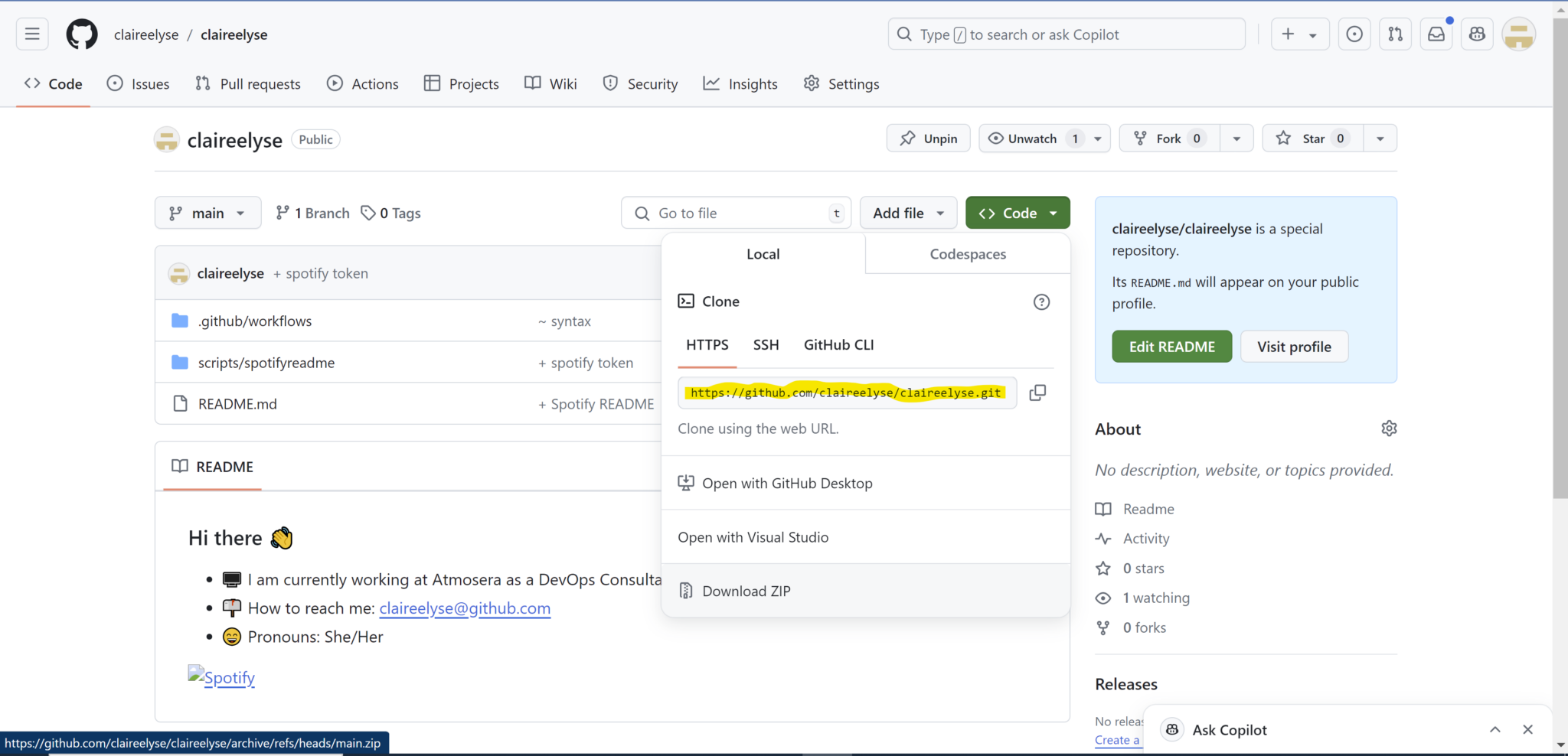Switch to the Codespaces tab
1568x756 pixels.
(x=968, y=254)
